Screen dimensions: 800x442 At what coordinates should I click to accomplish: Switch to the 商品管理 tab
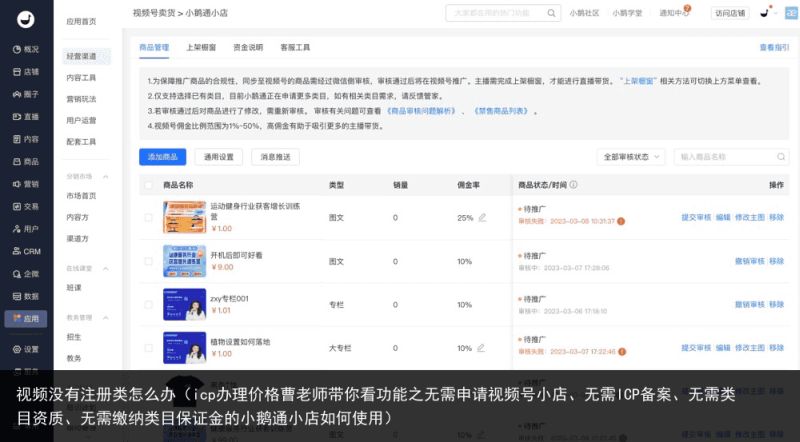[x=154, y=47]
